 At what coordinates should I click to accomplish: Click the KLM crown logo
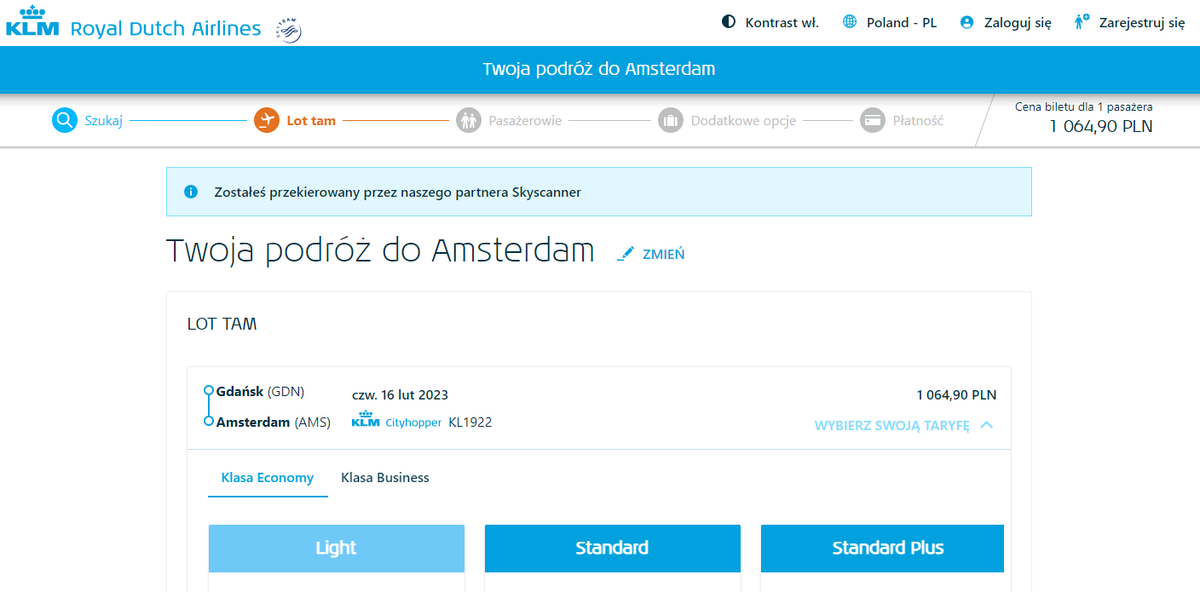(32, 22)
